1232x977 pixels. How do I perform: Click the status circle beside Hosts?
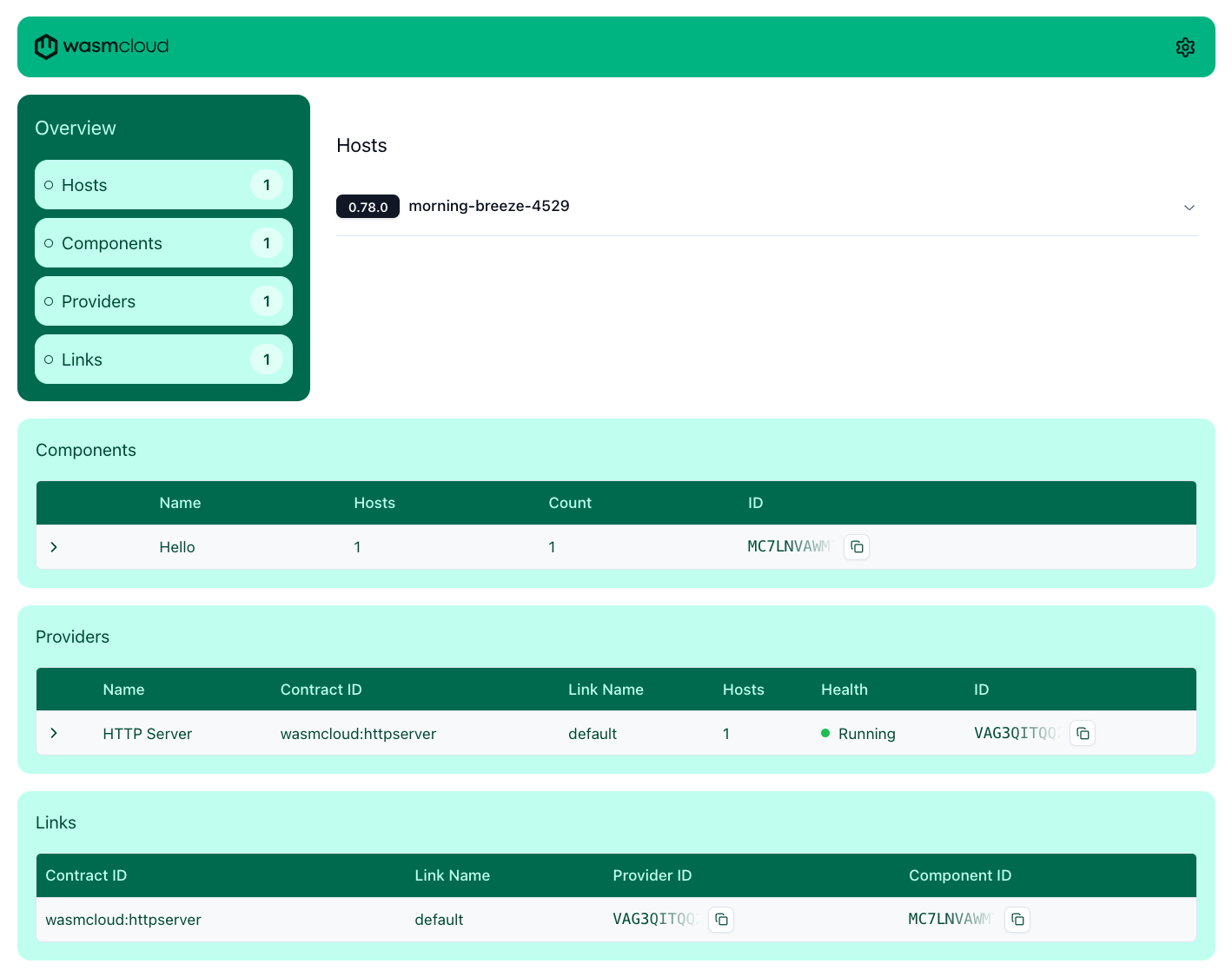[x=51, y=184]
